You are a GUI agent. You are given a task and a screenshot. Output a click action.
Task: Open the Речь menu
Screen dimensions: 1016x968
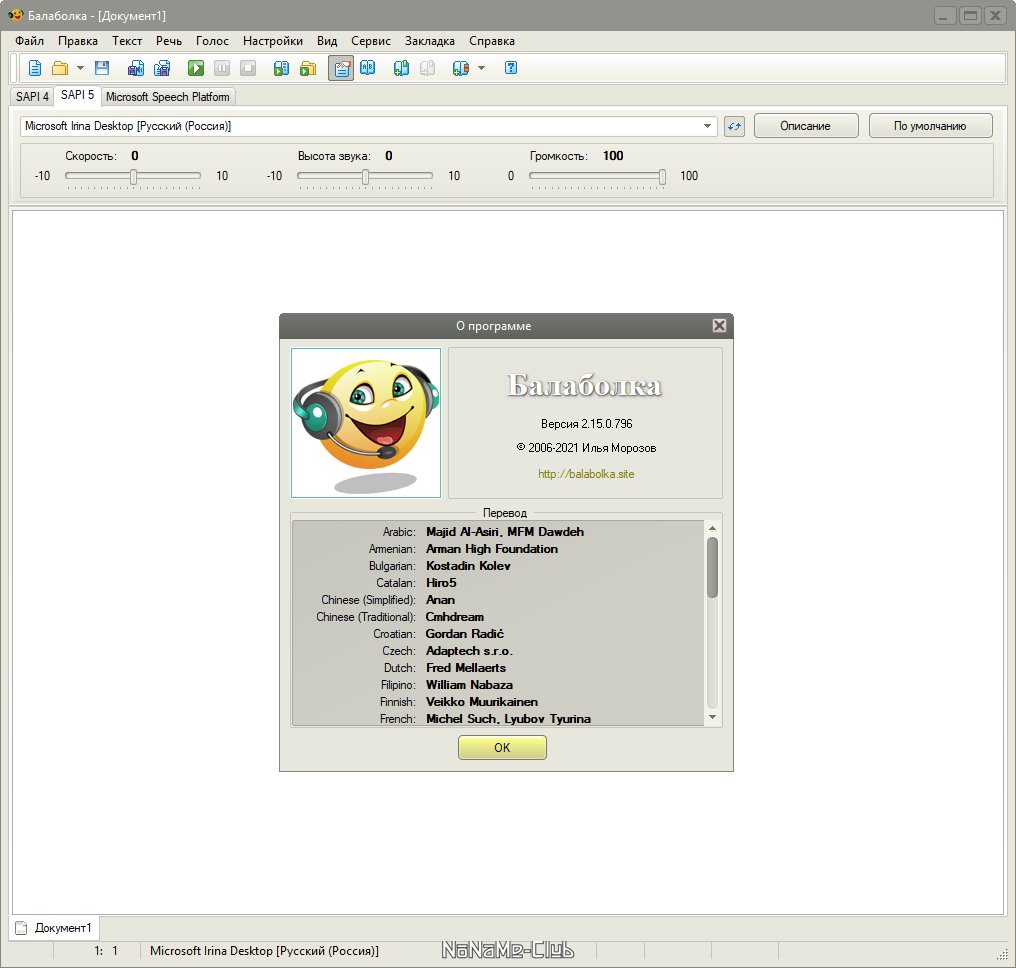(169, 41)
